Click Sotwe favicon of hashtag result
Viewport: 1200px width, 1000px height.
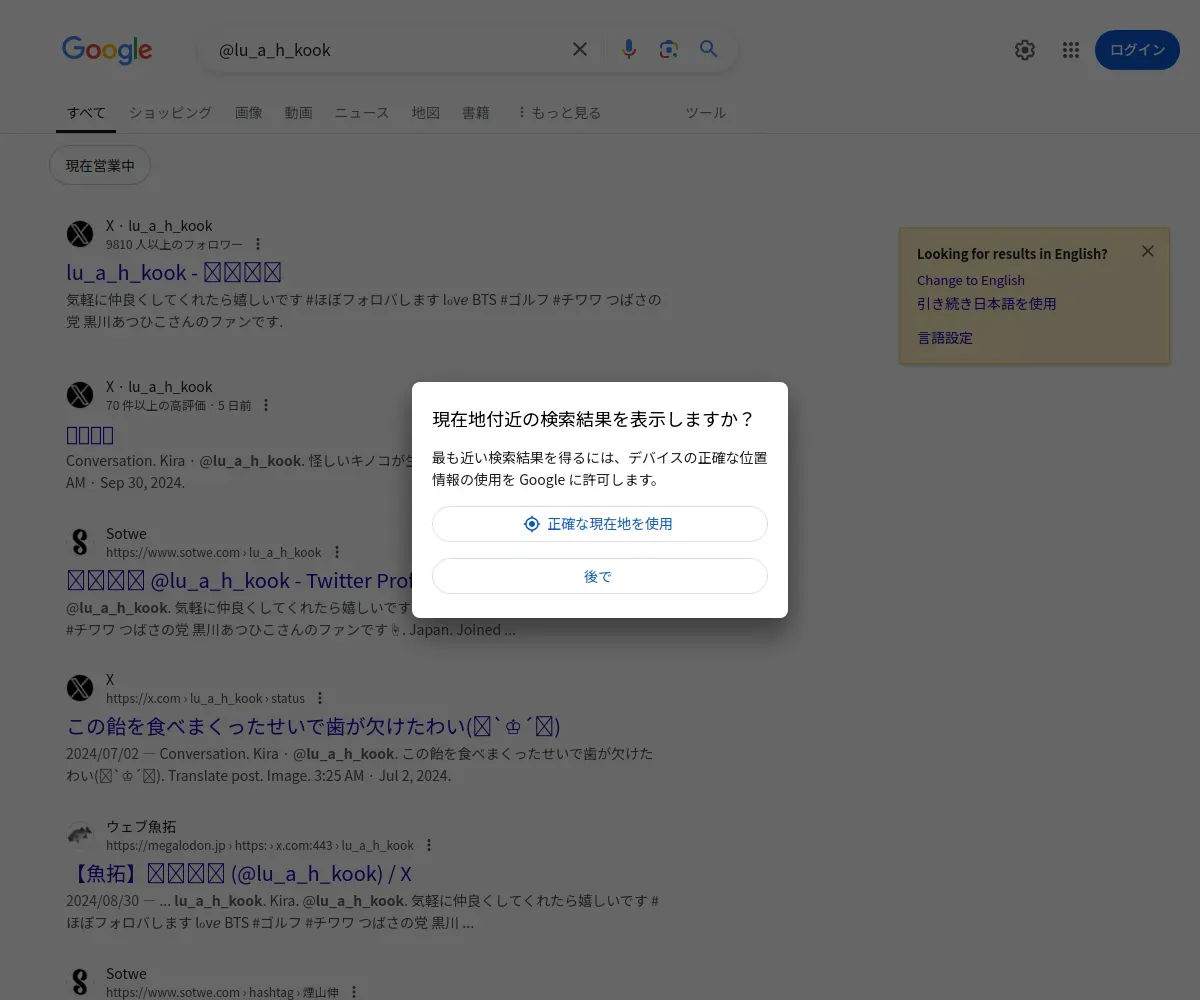pos(80,982)
